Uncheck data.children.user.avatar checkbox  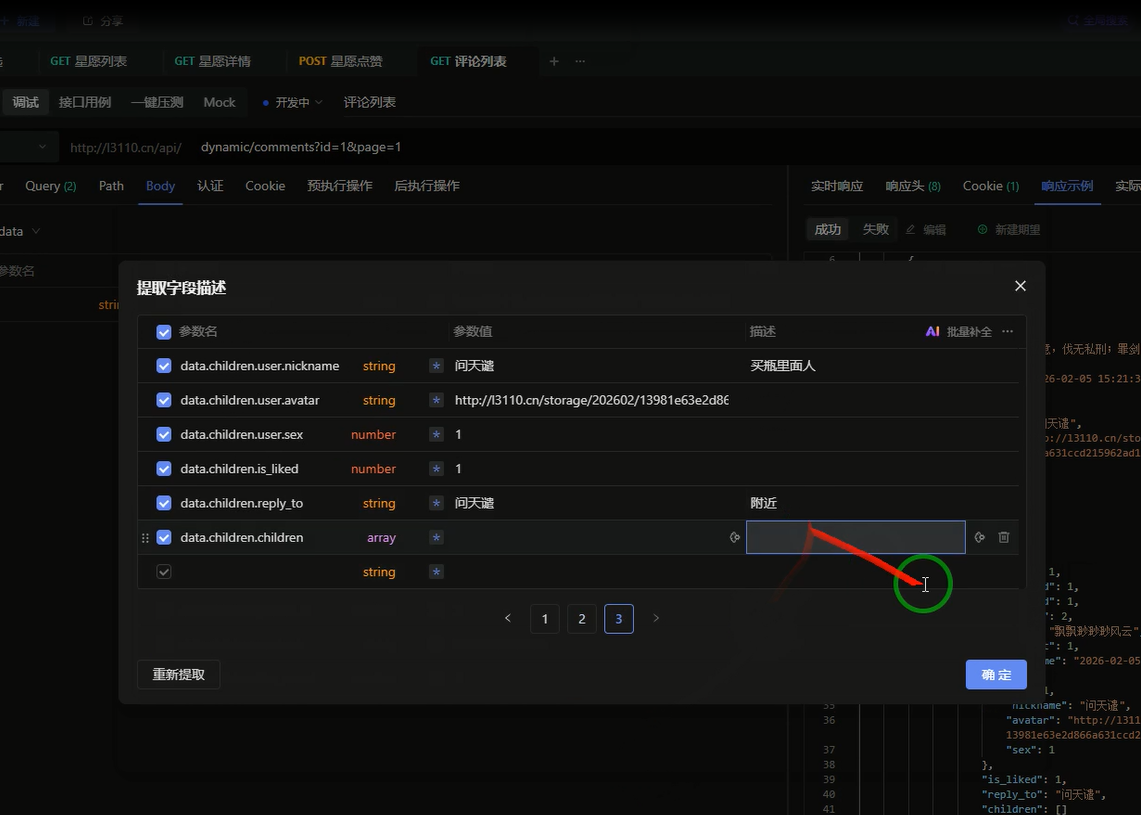[x=164, y=400]
